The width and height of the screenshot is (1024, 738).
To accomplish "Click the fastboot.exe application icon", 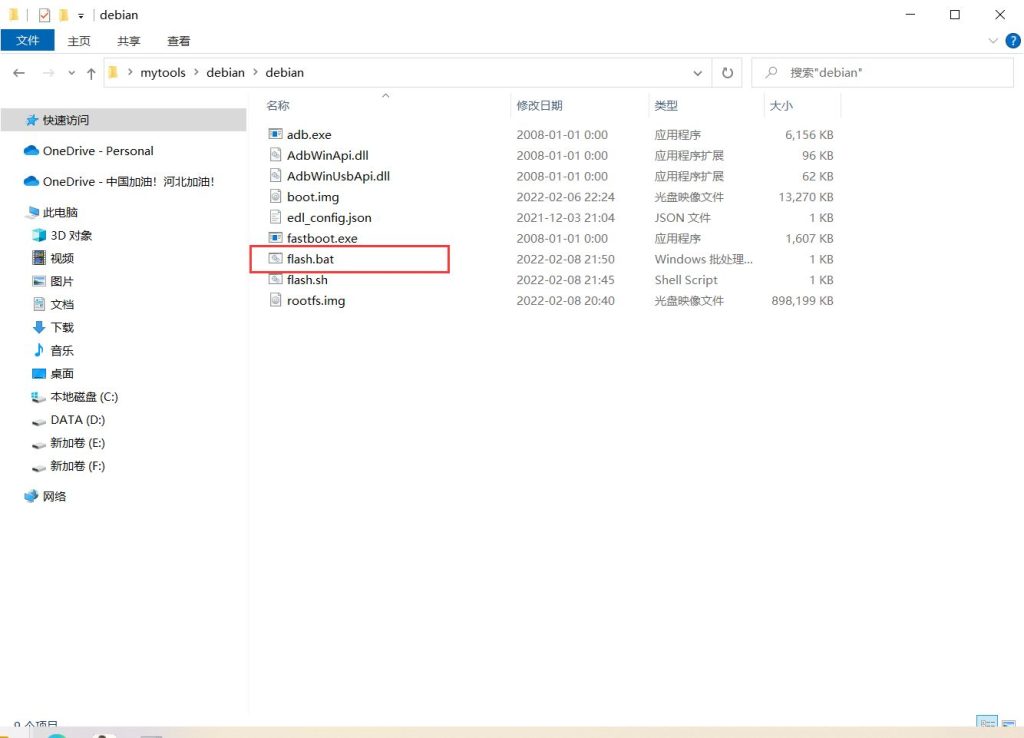I will point(276,238).
